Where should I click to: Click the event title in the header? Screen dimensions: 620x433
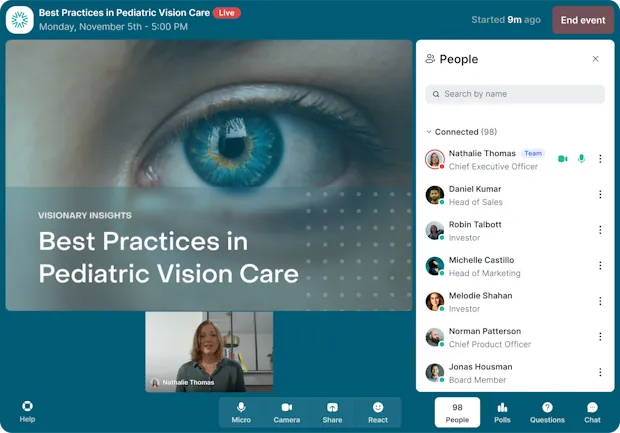(x=124, y=13)
